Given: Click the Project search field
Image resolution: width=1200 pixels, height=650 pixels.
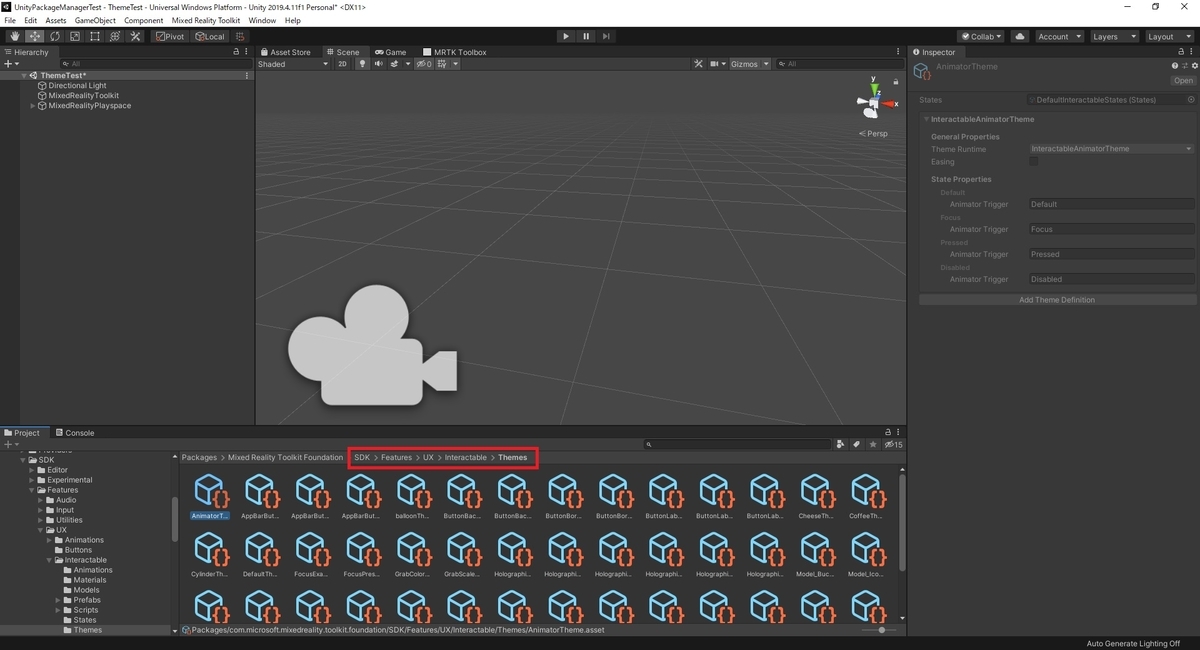Looking at the screenshot, I should [x=738, y=444].
